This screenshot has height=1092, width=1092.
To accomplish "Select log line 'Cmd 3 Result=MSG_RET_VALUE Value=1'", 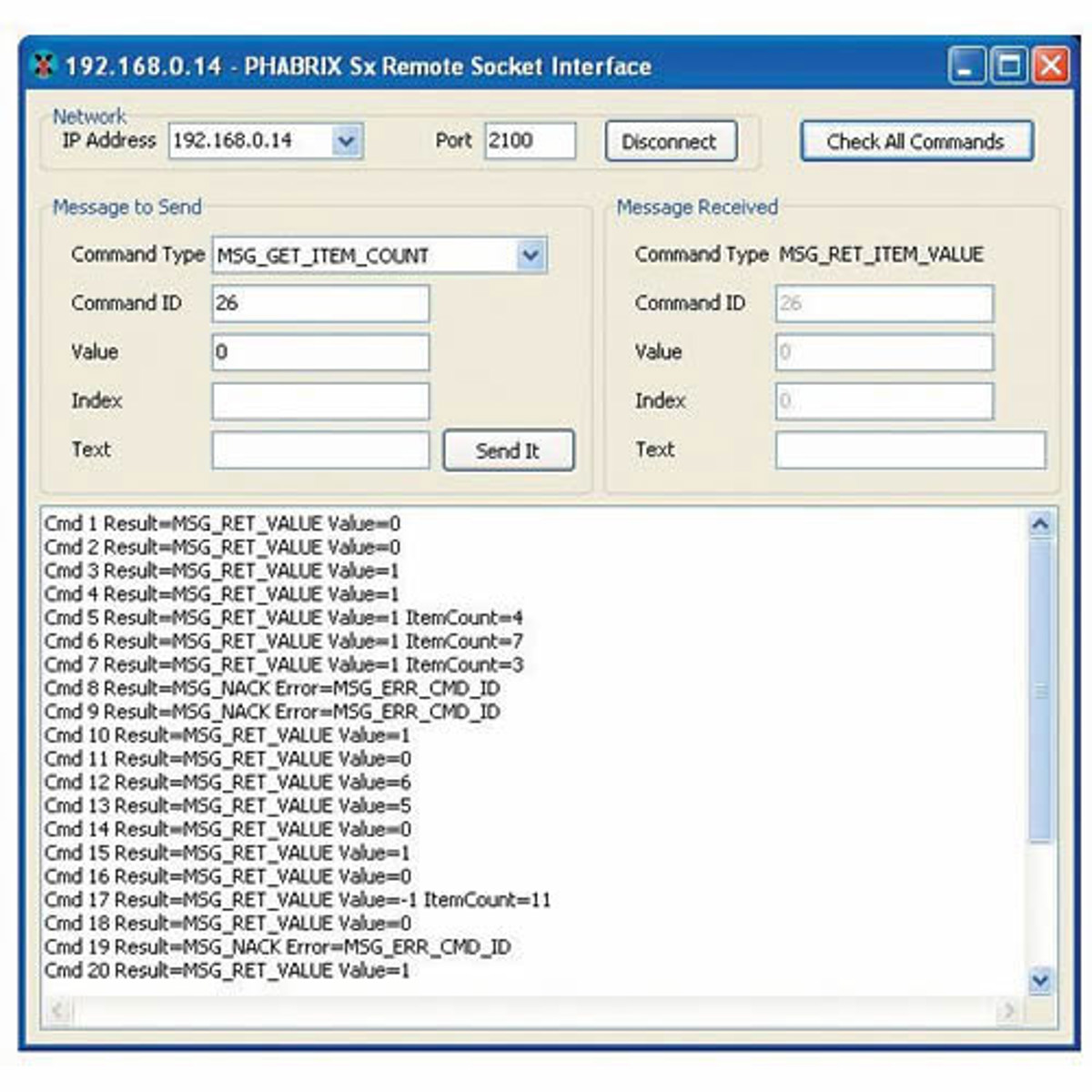I will point(222,571).
